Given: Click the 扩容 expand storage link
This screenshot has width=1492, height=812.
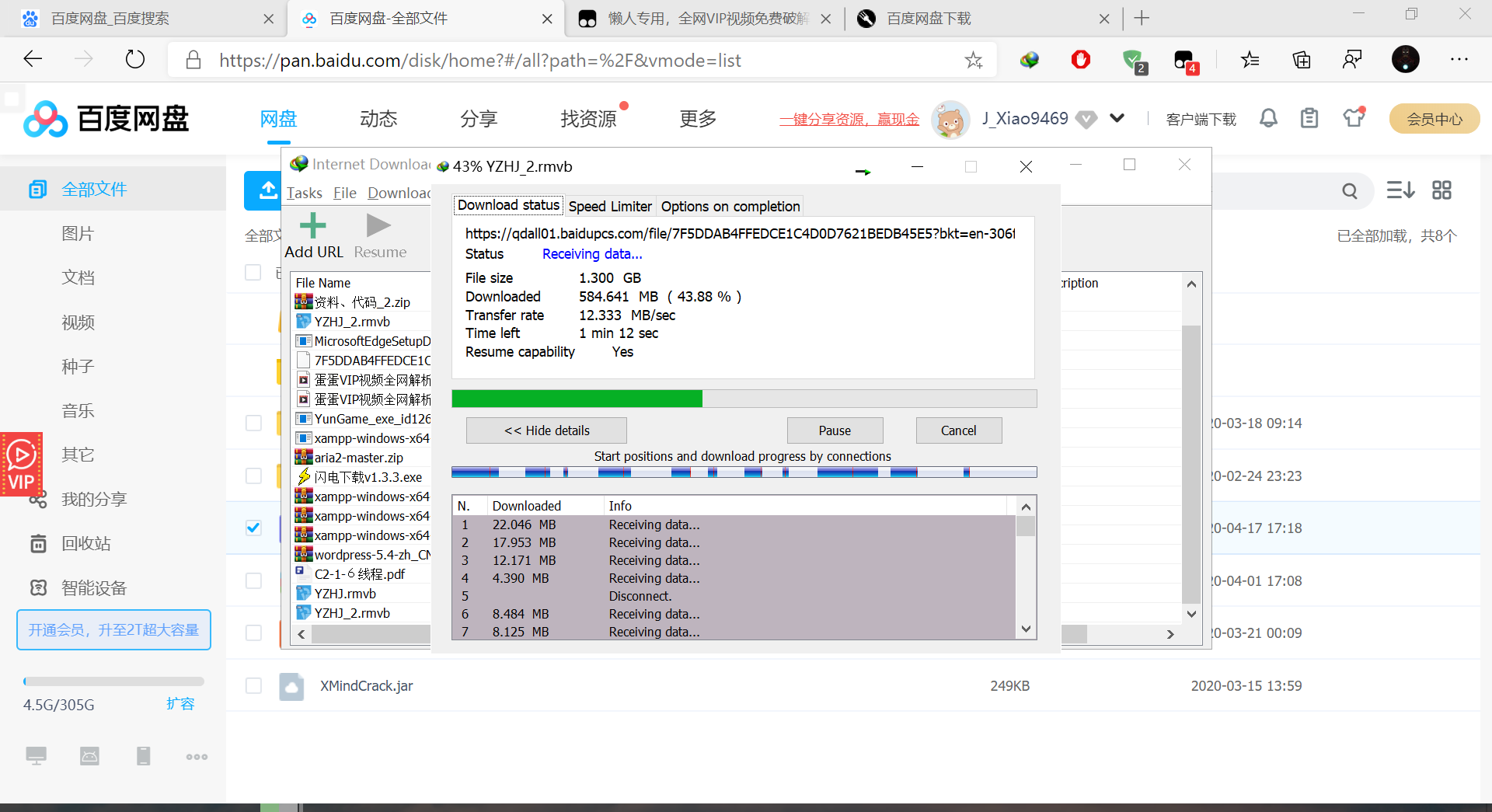Looking at the screenshot, I should (180, 704).
